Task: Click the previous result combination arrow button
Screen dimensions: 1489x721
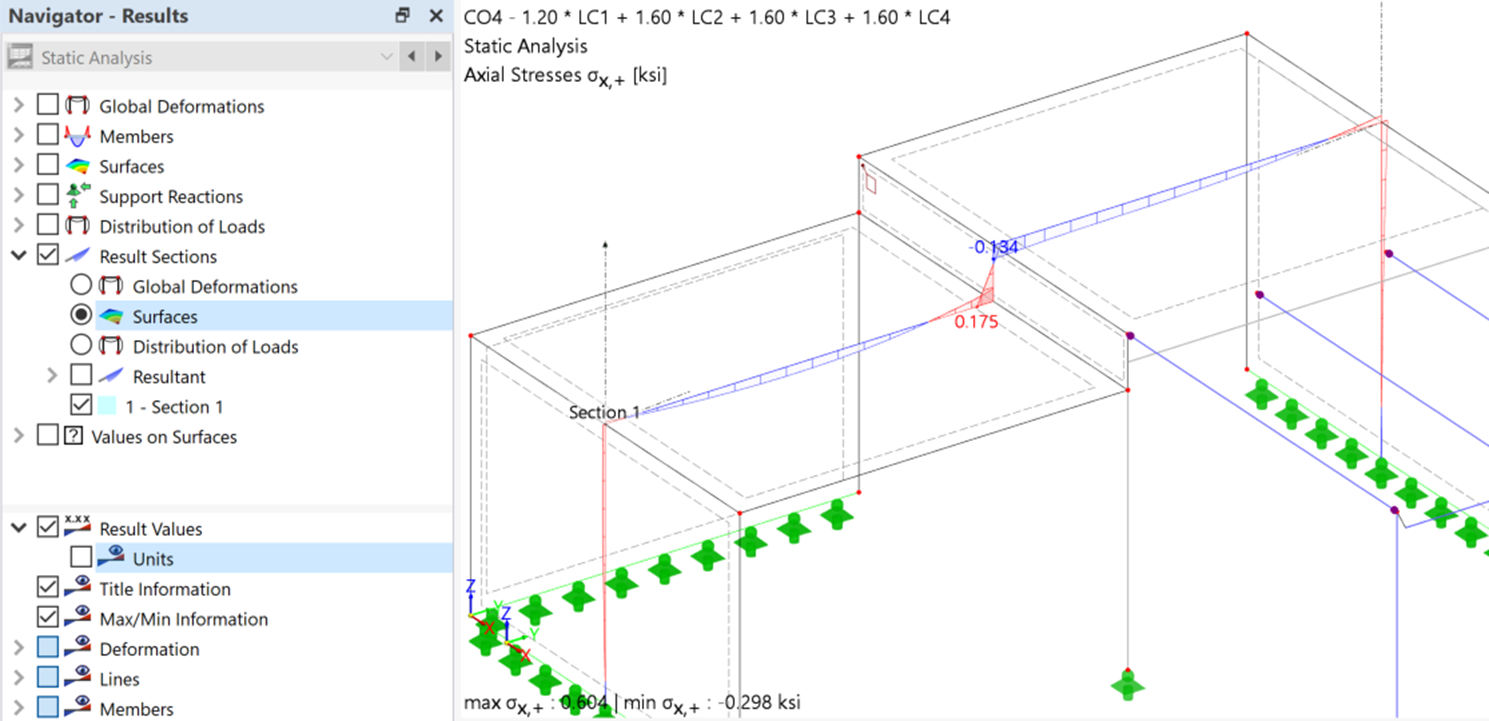Action: click(x=412, y=57)
